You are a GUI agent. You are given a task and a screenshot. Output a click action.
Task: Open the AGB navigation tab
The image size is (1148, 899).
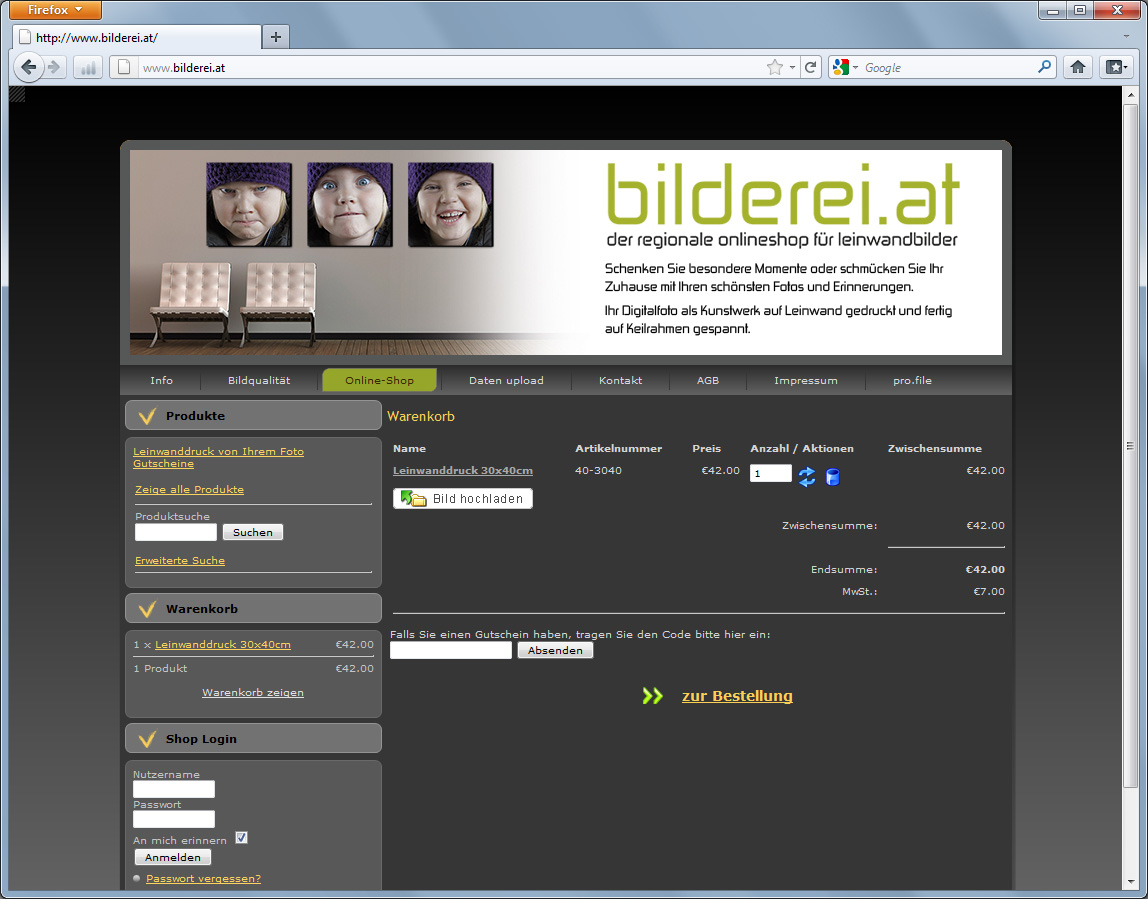pos(708,381)
